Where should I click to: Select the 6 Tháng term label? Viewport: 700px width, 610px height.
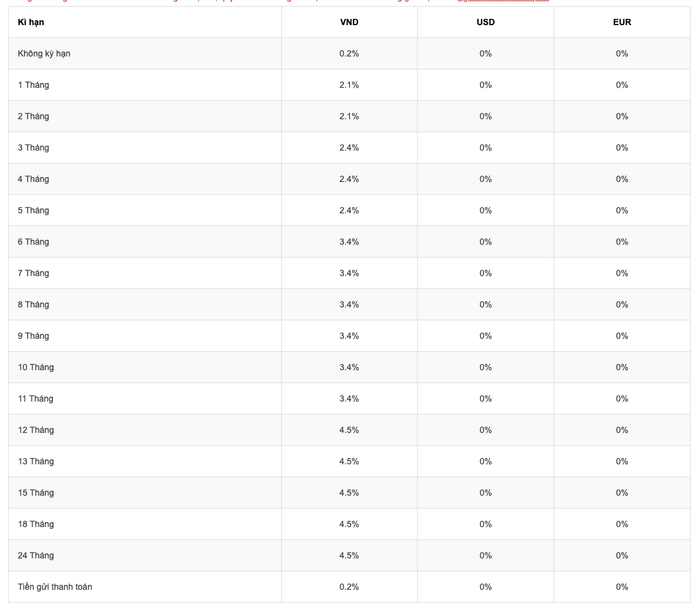(33, 242)
